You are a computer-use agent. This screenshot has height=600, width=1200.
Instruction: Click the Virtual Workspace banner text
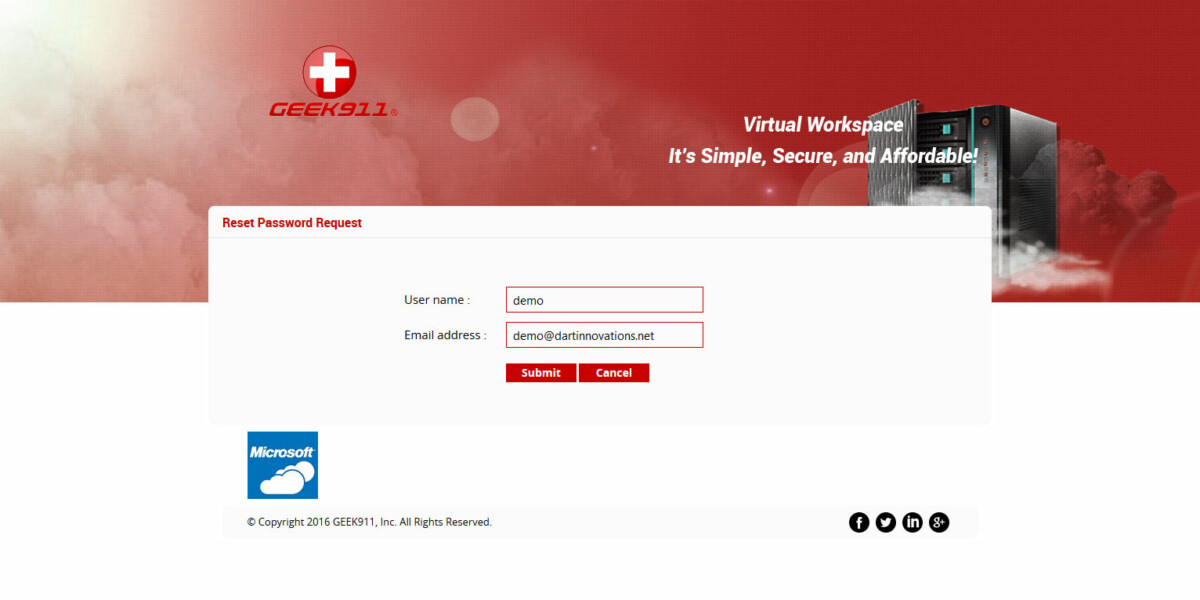point(822,124)
